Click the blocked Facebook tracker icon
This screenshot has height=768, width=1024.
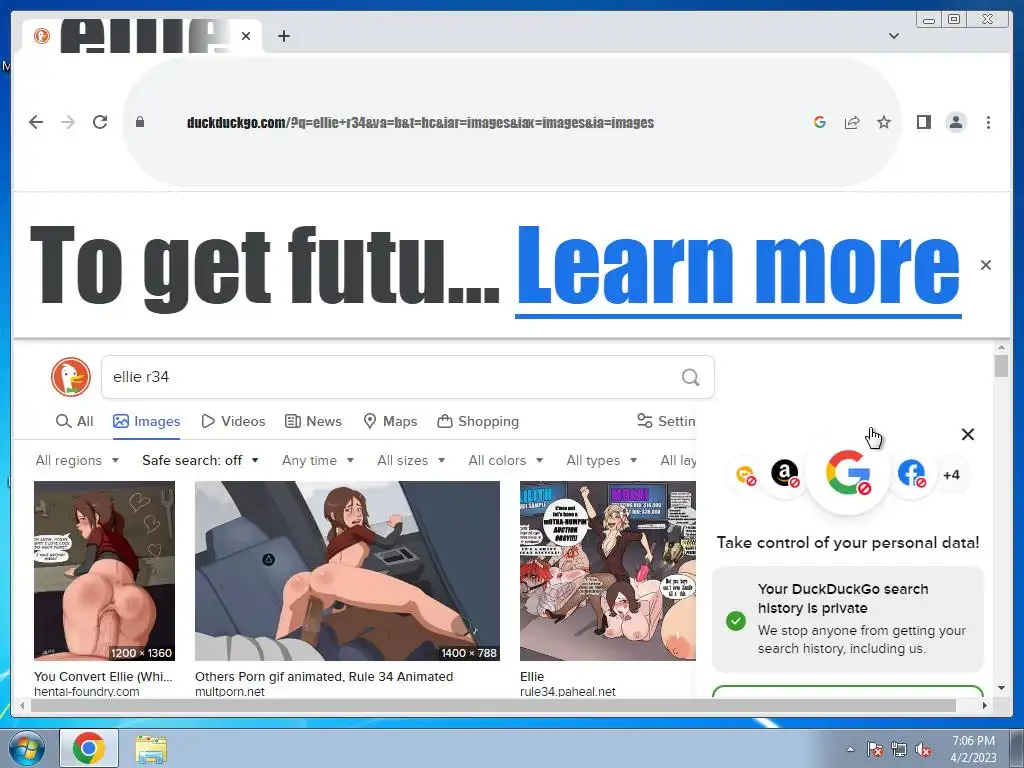[912, 473]
